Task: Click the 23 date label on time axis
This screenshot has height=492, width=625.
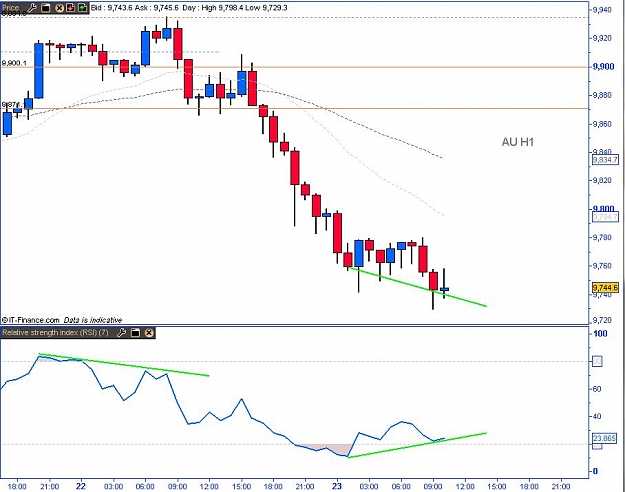Action: (x=337, y=486)
